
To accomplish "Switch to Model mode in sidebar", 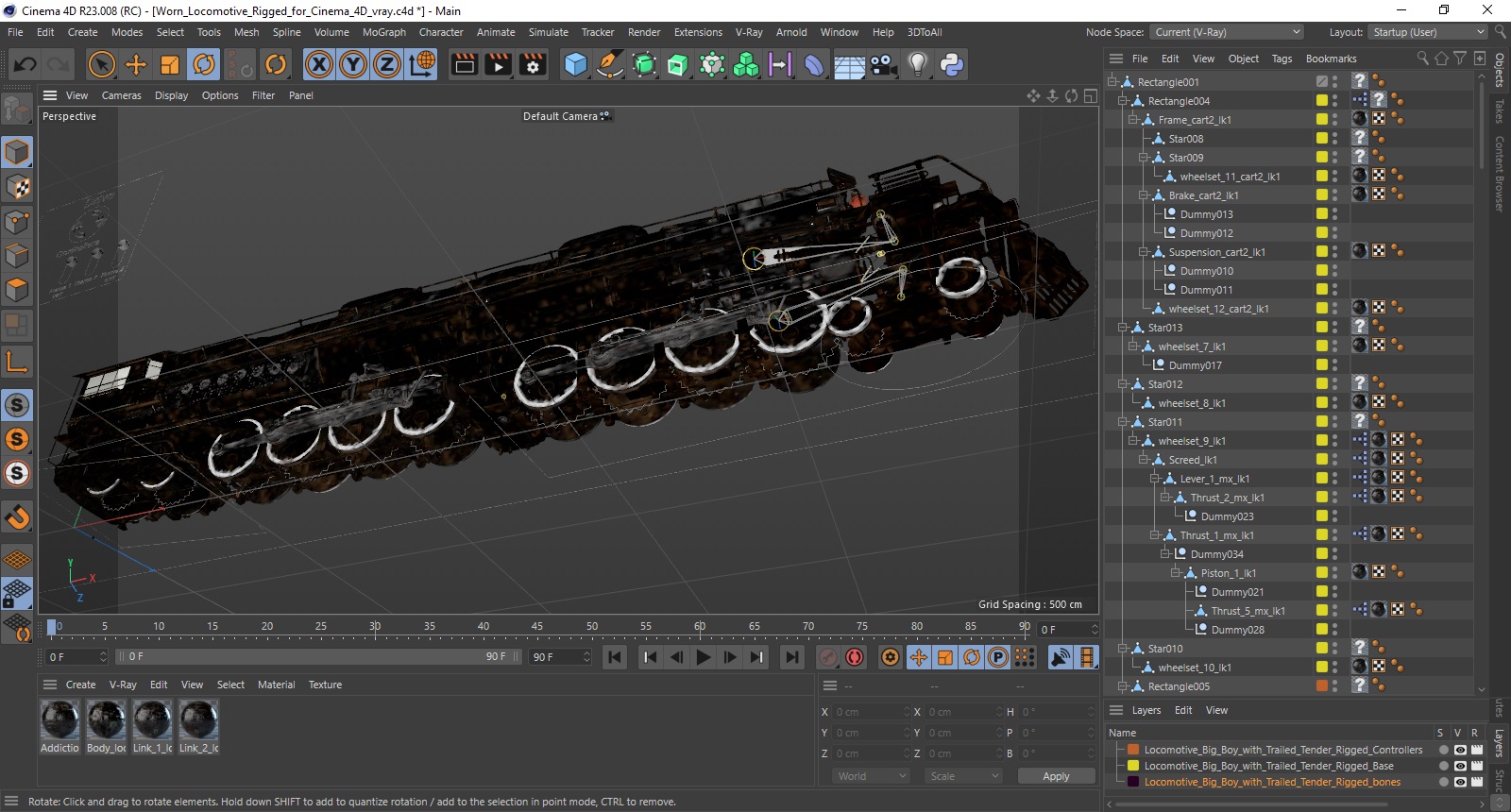I will click(17, 152).
